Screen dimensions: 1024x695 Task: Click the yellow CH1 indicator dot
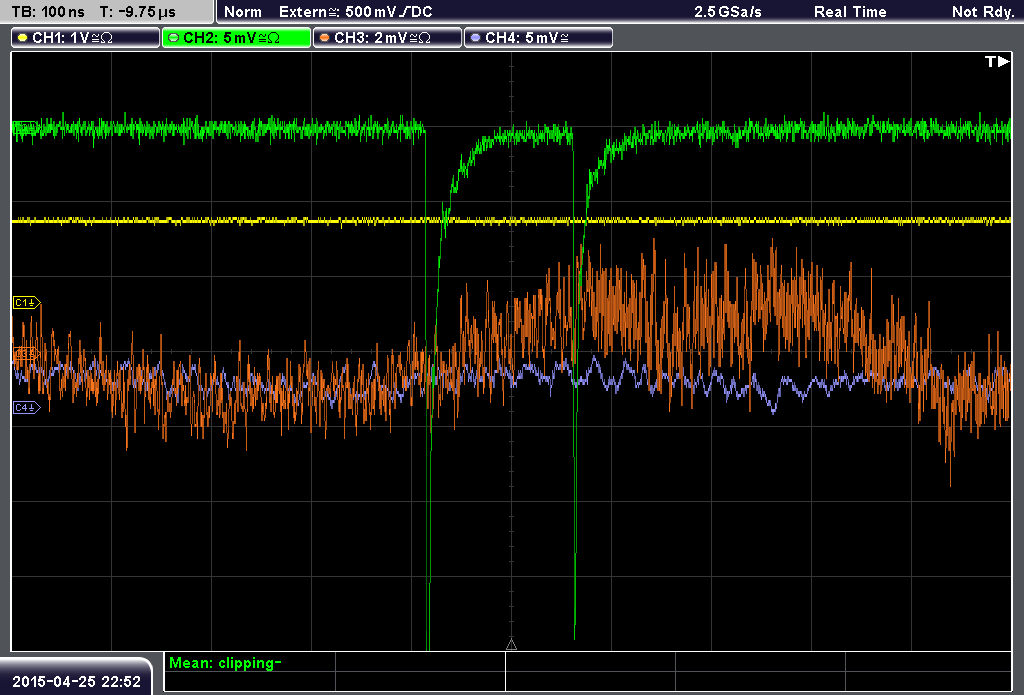(x=22, y=38)
